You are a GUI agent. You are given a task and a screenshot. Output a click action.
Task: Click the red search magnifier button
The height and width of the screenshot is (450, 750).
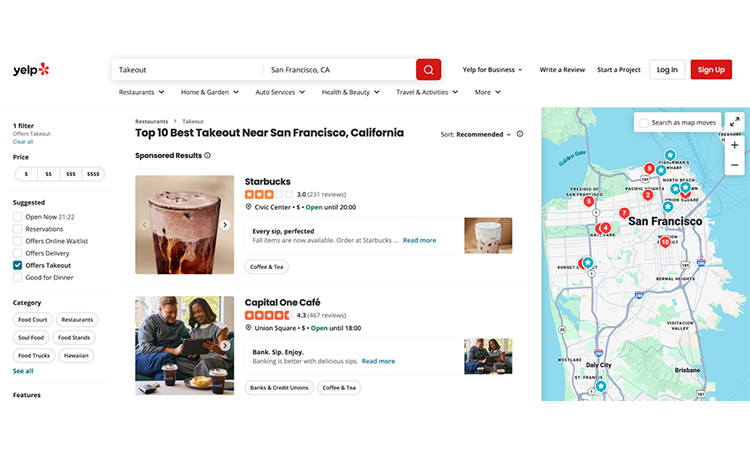pyautogui.click(x=428, y=70)
